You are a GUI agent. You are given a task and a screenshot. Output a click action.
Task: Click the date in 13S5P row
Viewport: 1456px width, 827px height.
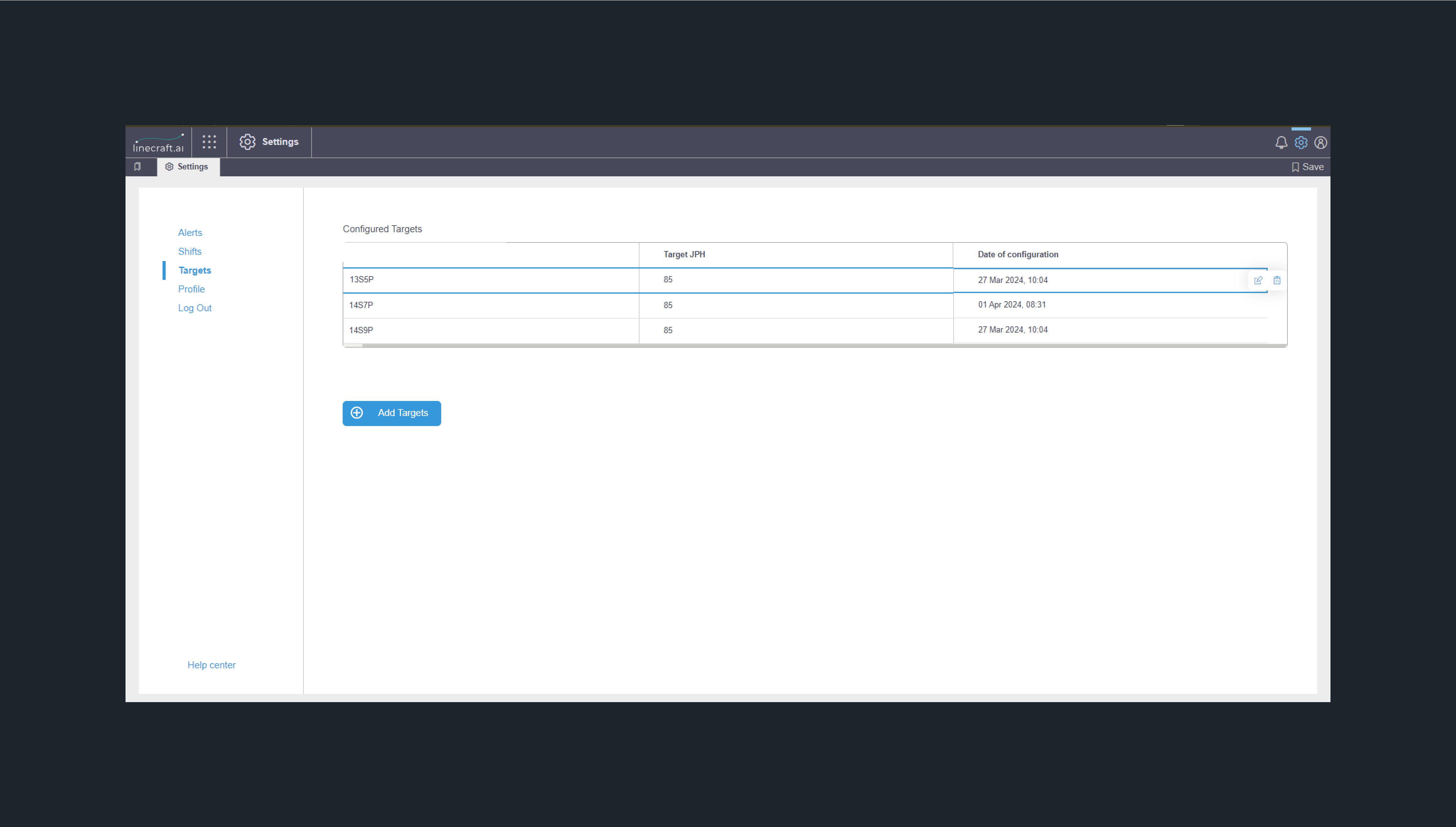coord(1013,280)
